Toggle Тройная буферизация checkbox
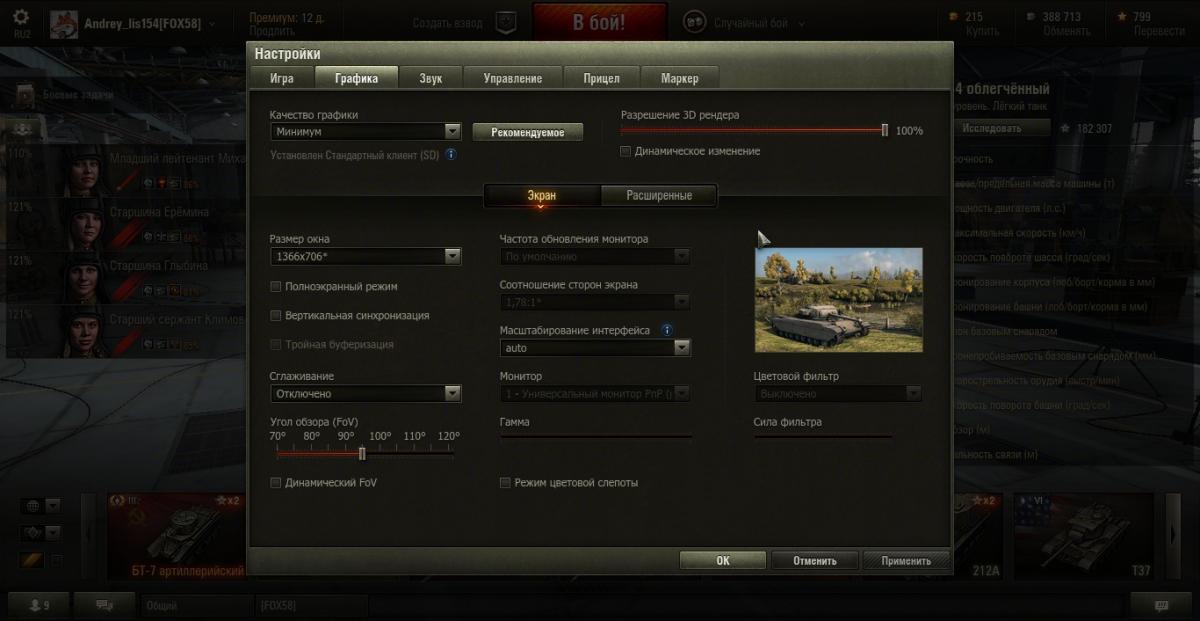This screenshot has width=1200, height=621. (276, 345)
